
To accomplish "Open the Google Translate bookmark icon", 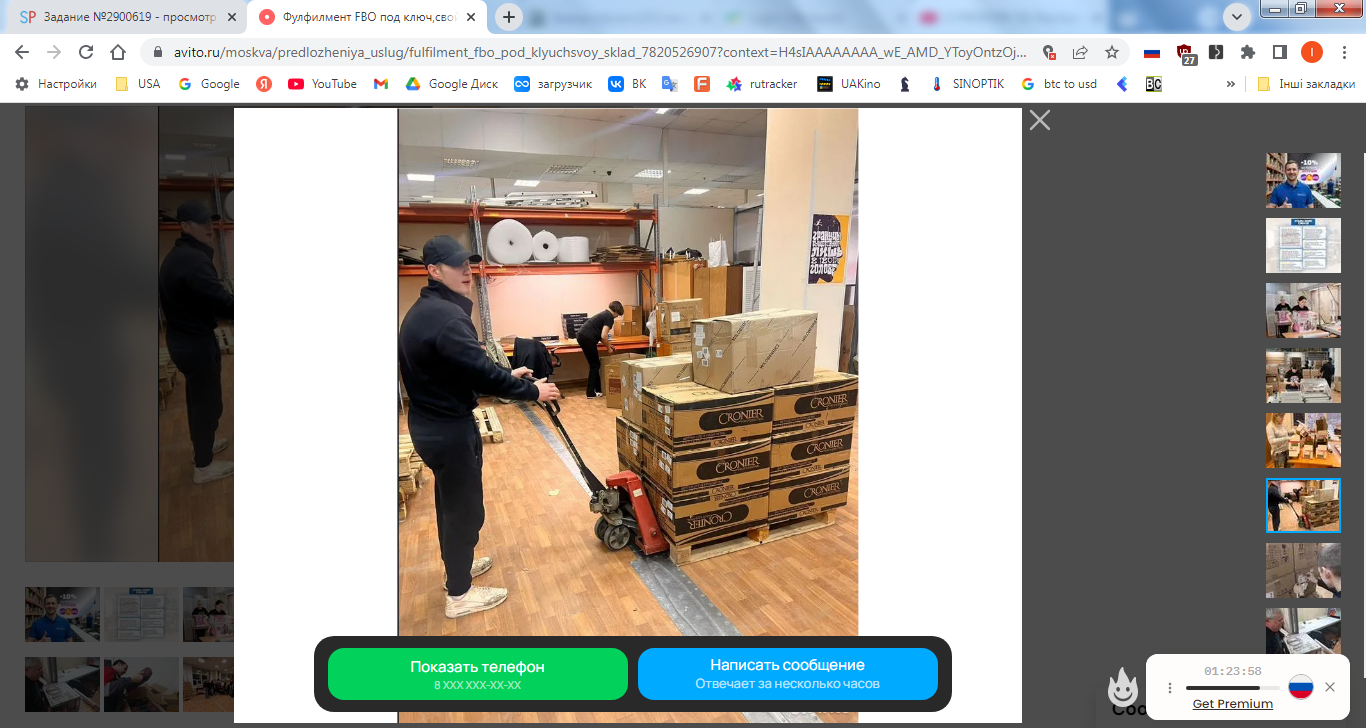I will pos(670,84).
